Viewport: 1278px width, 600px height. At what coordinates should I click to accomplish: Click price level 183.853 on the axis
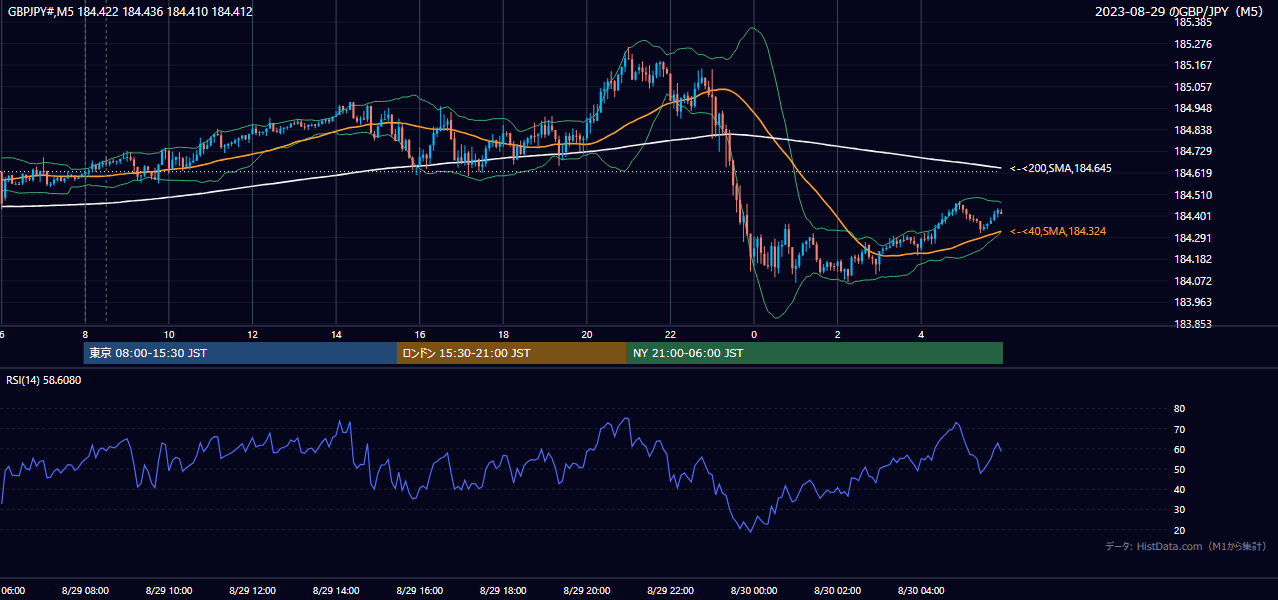pyautogui.click(x=1193, y=324)
